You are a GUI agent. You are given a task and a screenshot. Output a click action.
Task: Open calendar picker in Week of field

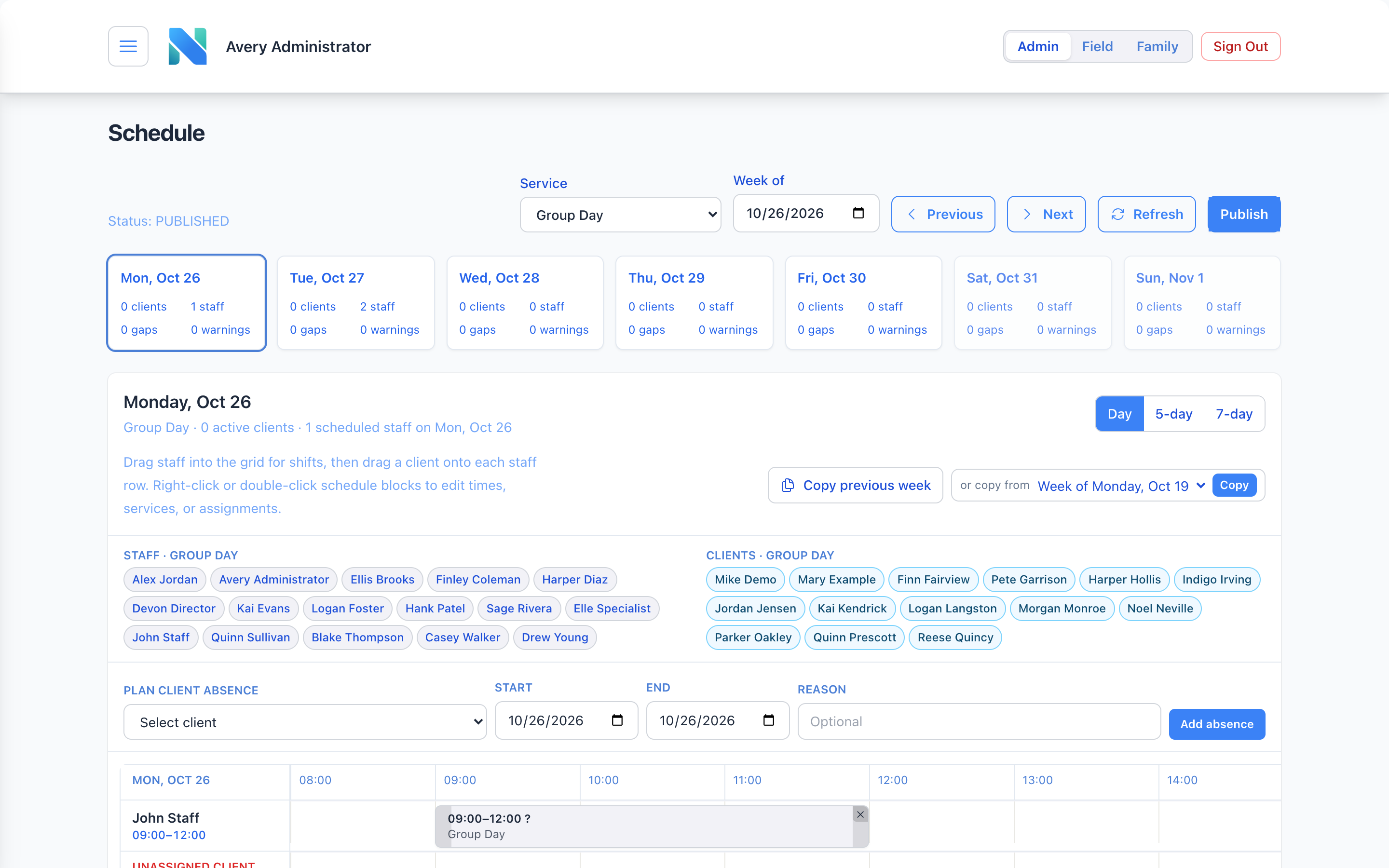(x=858, y=213)
